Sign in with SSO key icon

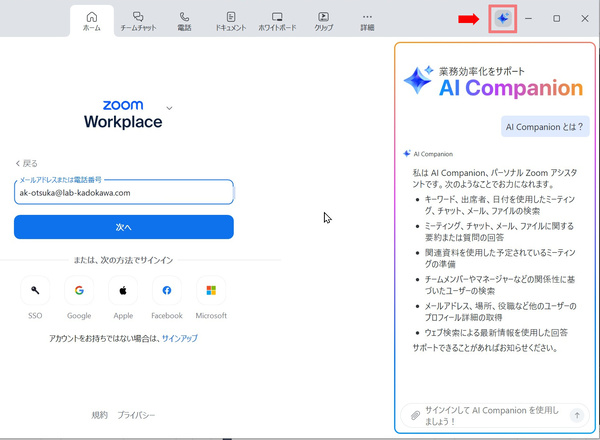[x=35, y=290]
